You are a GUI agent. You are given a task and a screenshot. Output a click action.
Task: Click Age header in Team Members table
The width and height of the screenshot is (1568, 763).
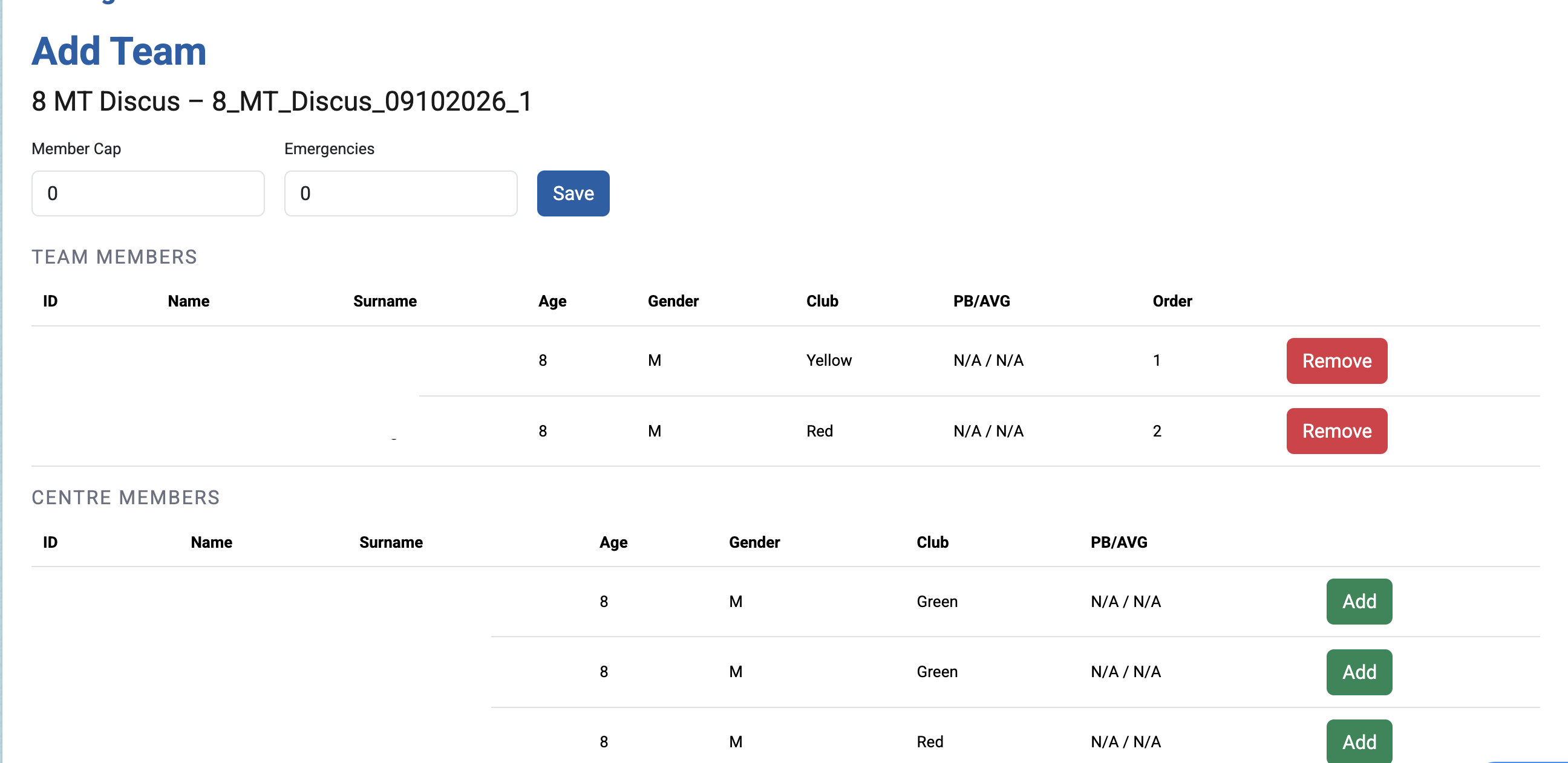(x=552, y=301)
